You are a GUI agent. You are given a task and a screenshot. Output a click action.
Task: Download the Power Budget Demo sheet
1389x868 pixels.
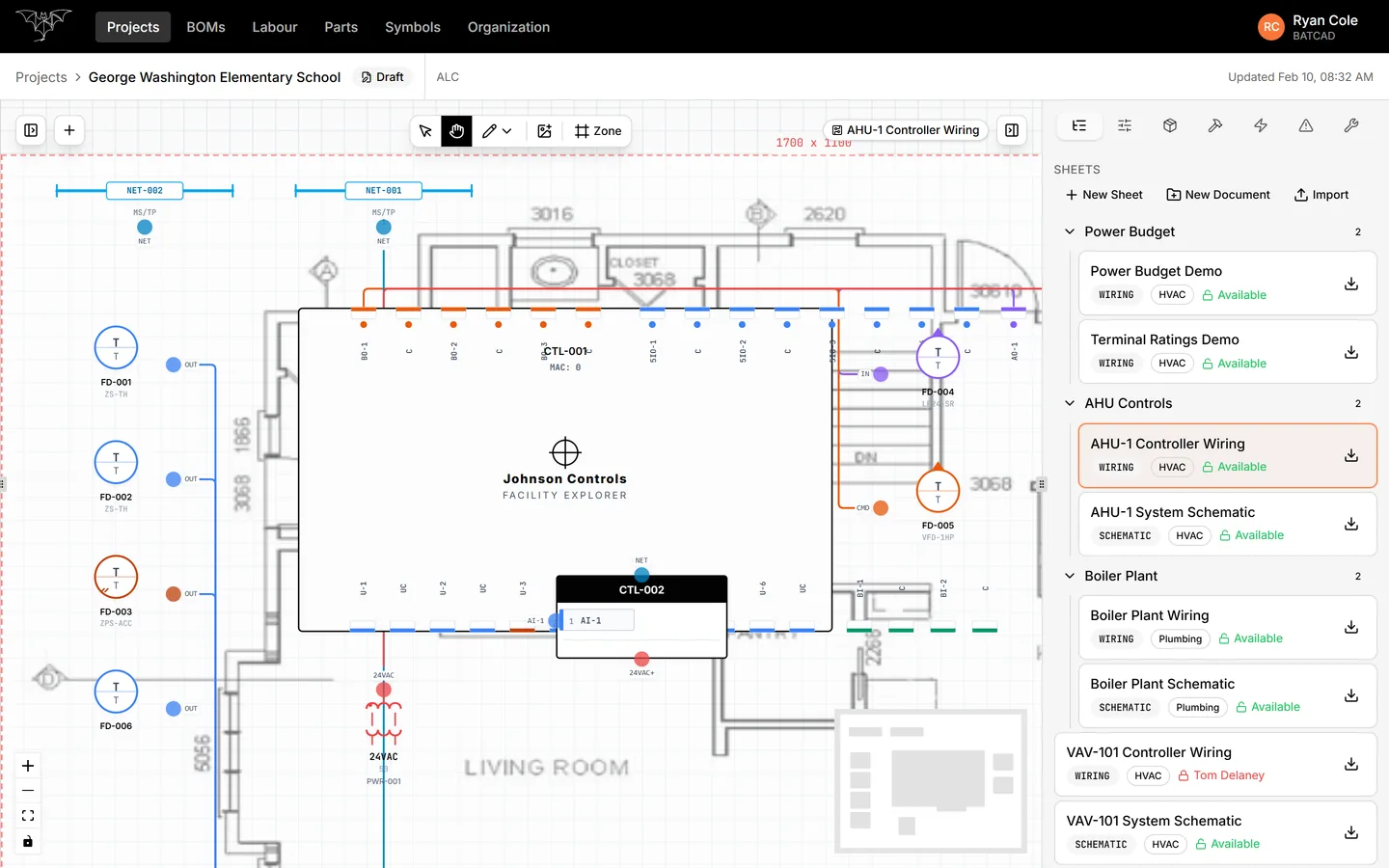1351,284
